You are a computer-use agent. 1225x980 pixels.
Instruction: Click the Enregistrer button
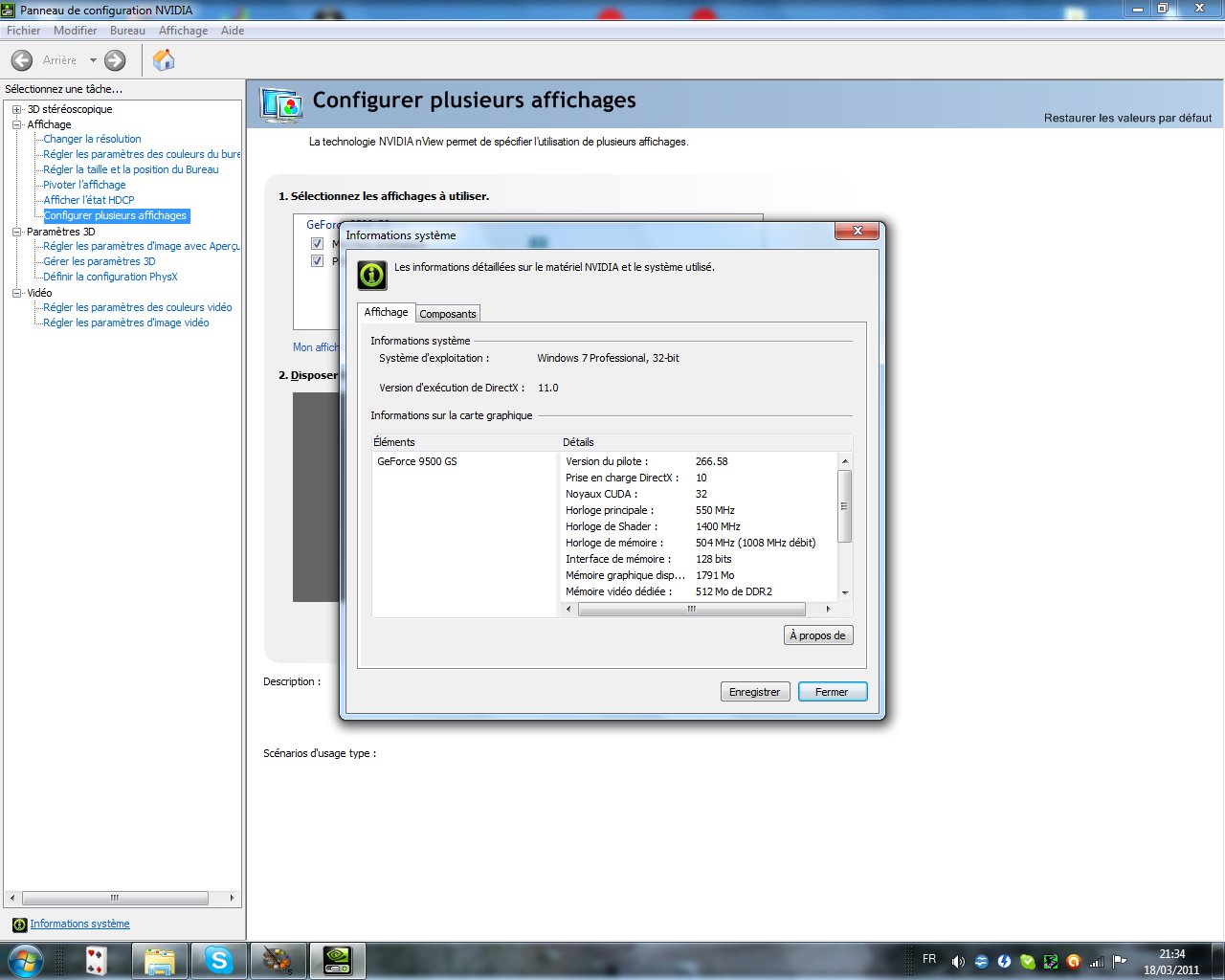pyautogui.click(x=754, y=692)
